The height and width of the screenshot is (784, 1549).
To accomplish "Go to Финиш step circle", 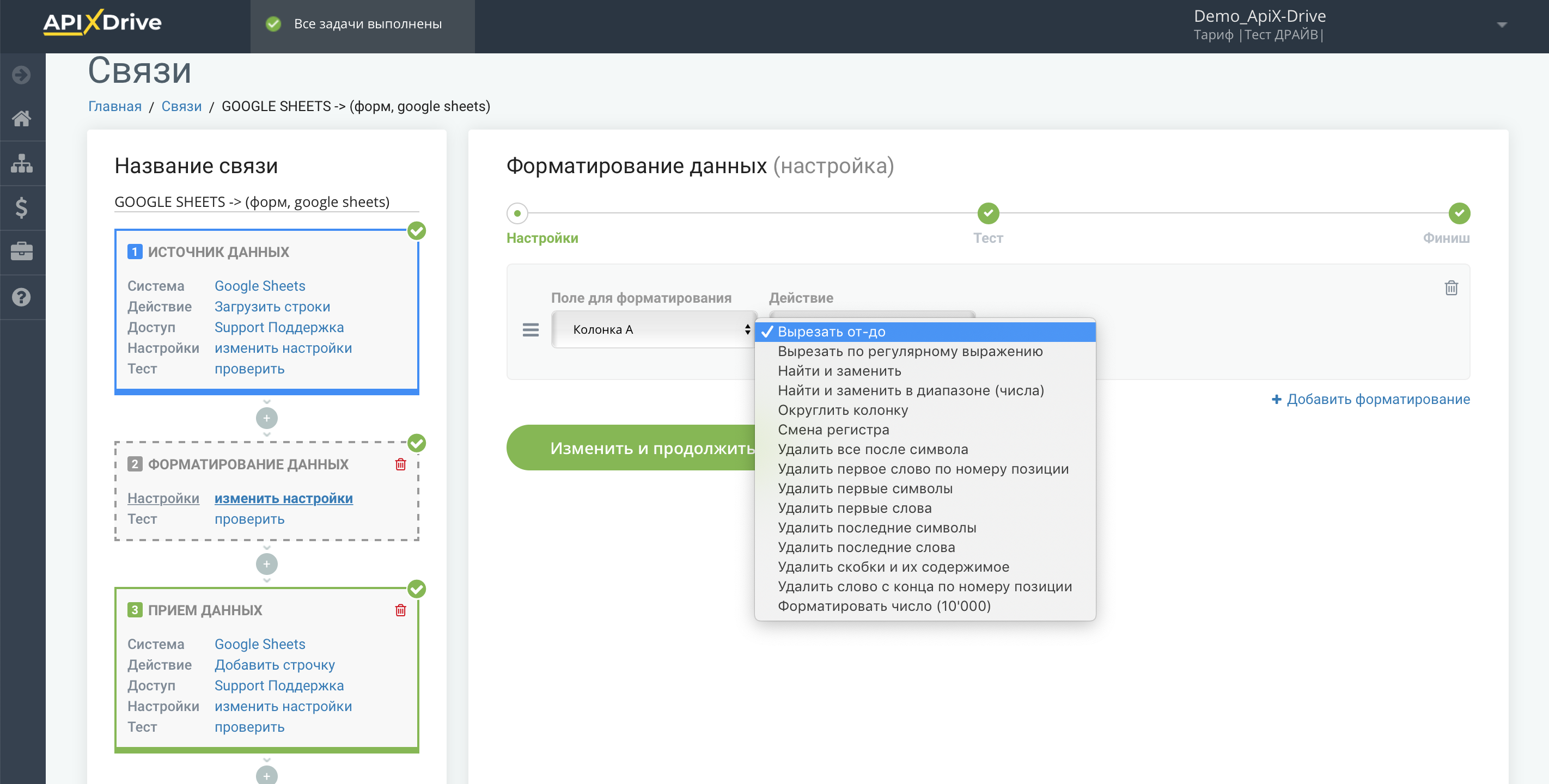I will [x=1459, y=213].
